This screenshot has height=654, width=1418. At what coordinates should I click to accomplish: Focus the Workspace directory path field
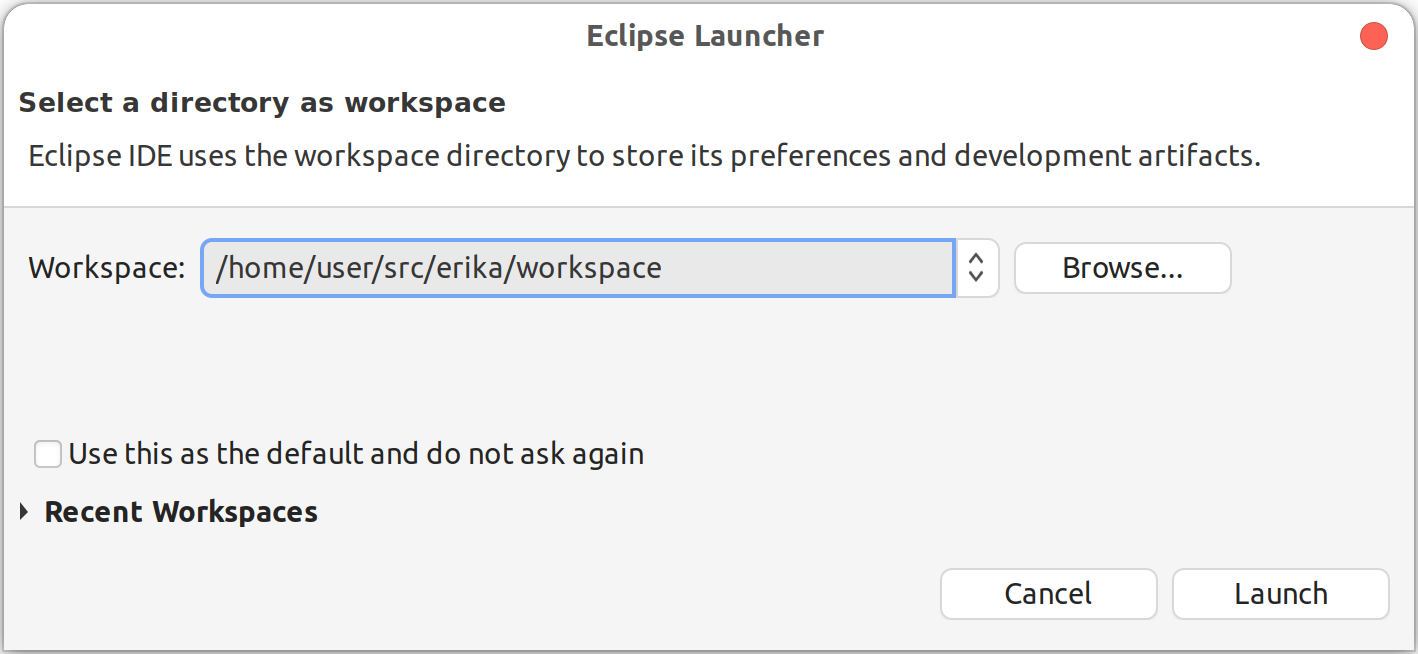click(578, 268)
